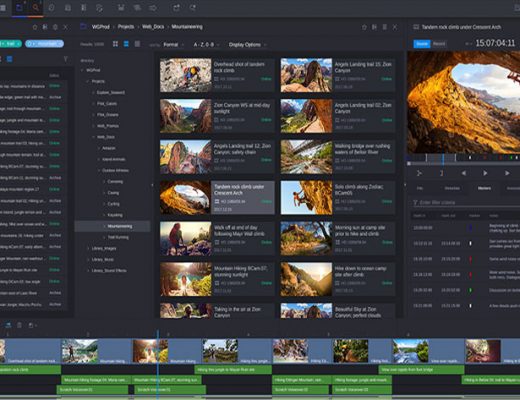The height and width of the screenshot is (400, 520).
Task: Click the mark in icon below the viewer
Action: 419,173
